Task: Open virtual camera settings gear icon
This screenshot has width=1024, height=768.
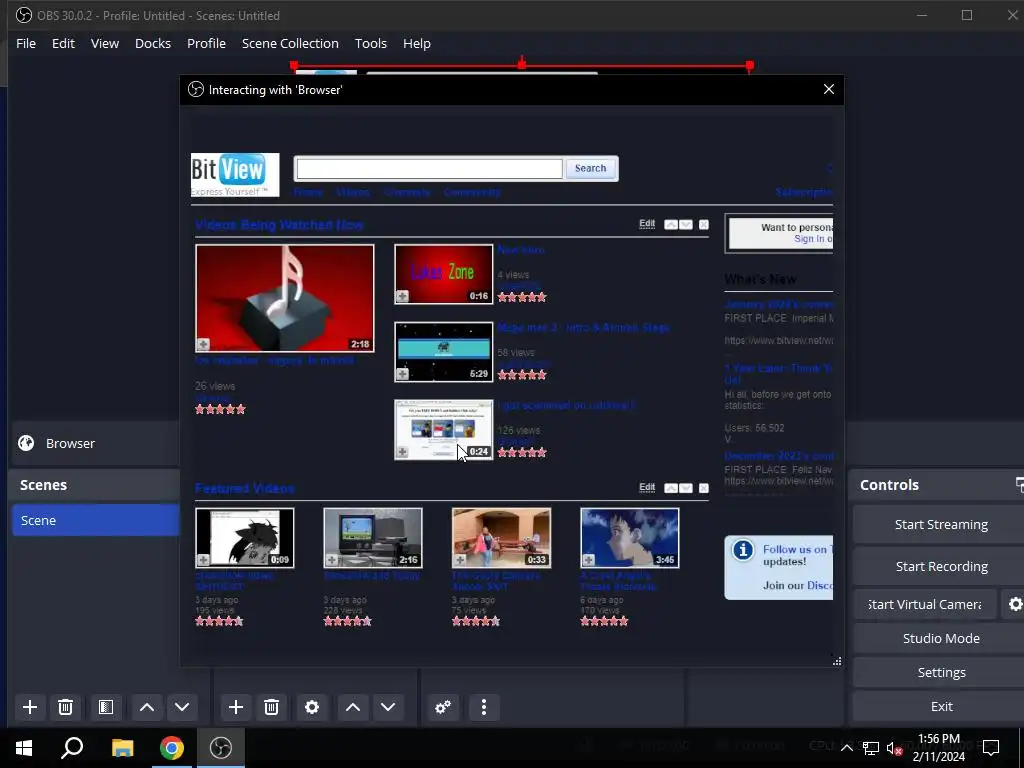Action: click(1015, 605)
